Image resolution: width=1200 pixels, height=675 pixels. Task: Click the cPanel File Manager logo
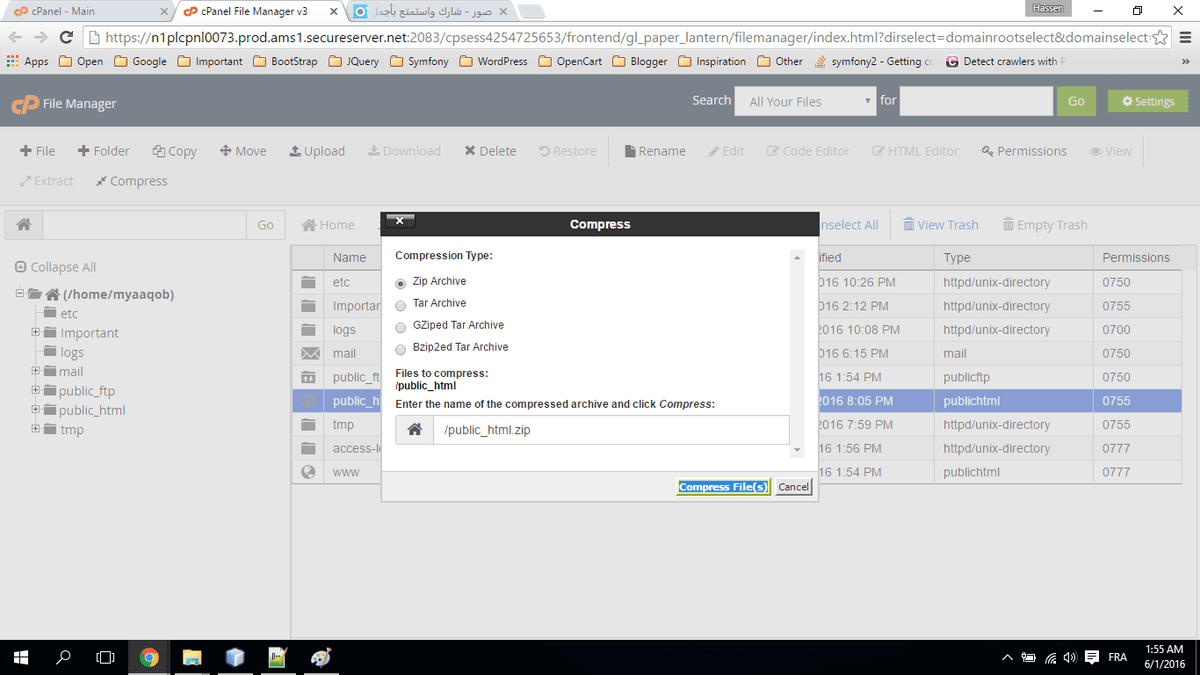click(x=63, y=103)
